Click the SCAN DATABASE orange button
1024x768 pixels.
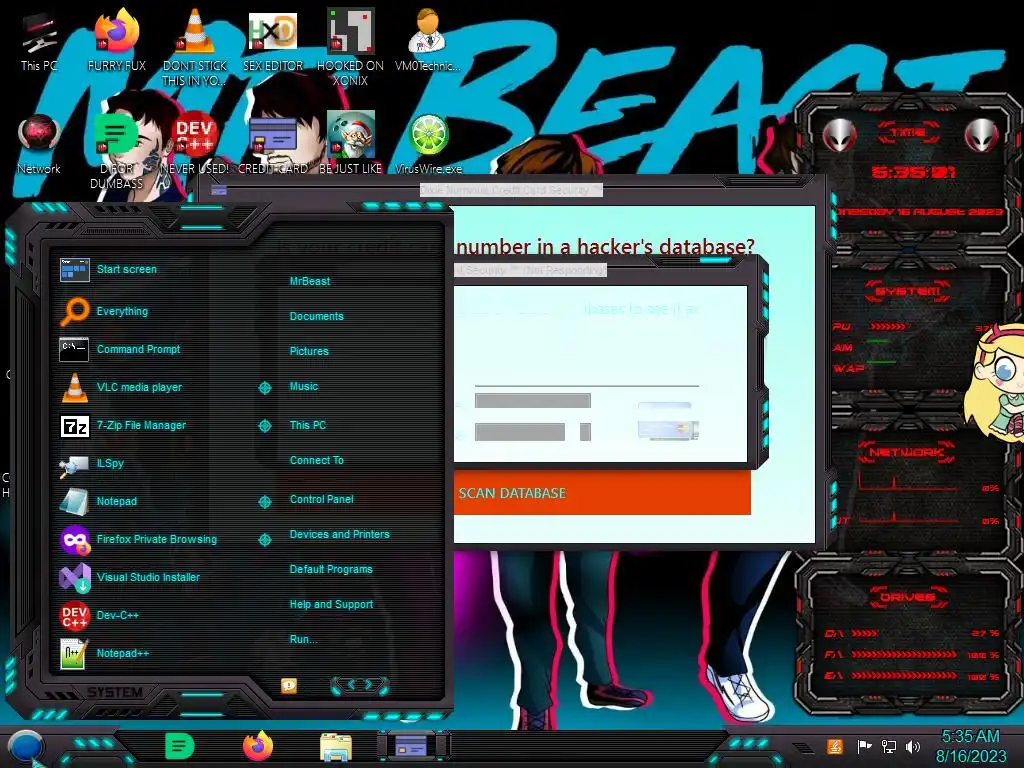coord(602,493)
